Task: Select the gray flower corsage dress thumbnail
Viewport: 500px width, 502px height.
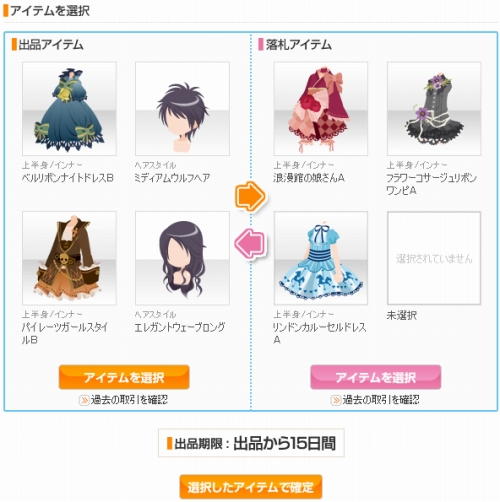Action: click(434, 109)
